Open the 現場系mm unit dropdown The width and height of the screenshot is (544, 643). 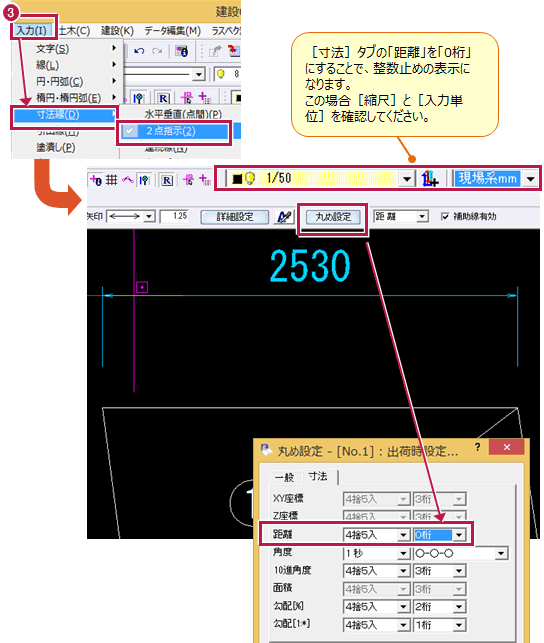tap(530, 179)
